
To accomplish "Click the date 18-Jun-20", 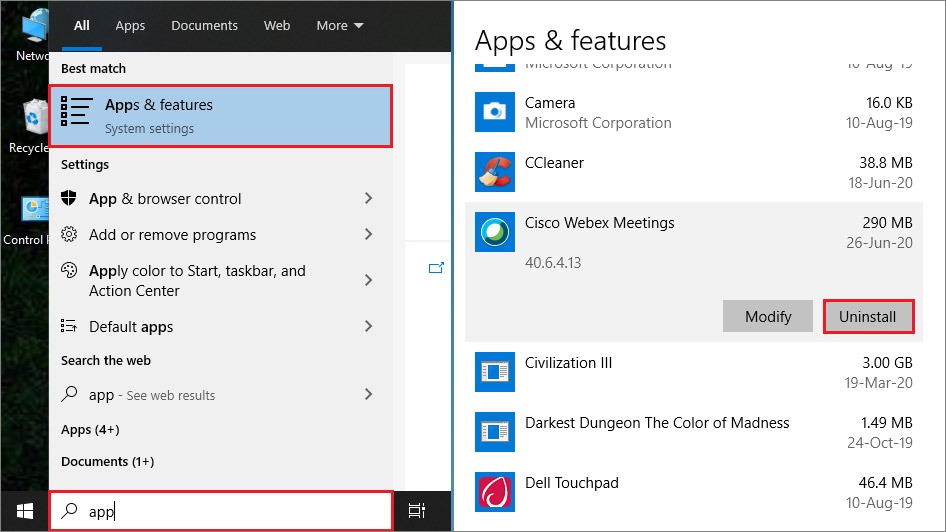I will coord(880,183).
